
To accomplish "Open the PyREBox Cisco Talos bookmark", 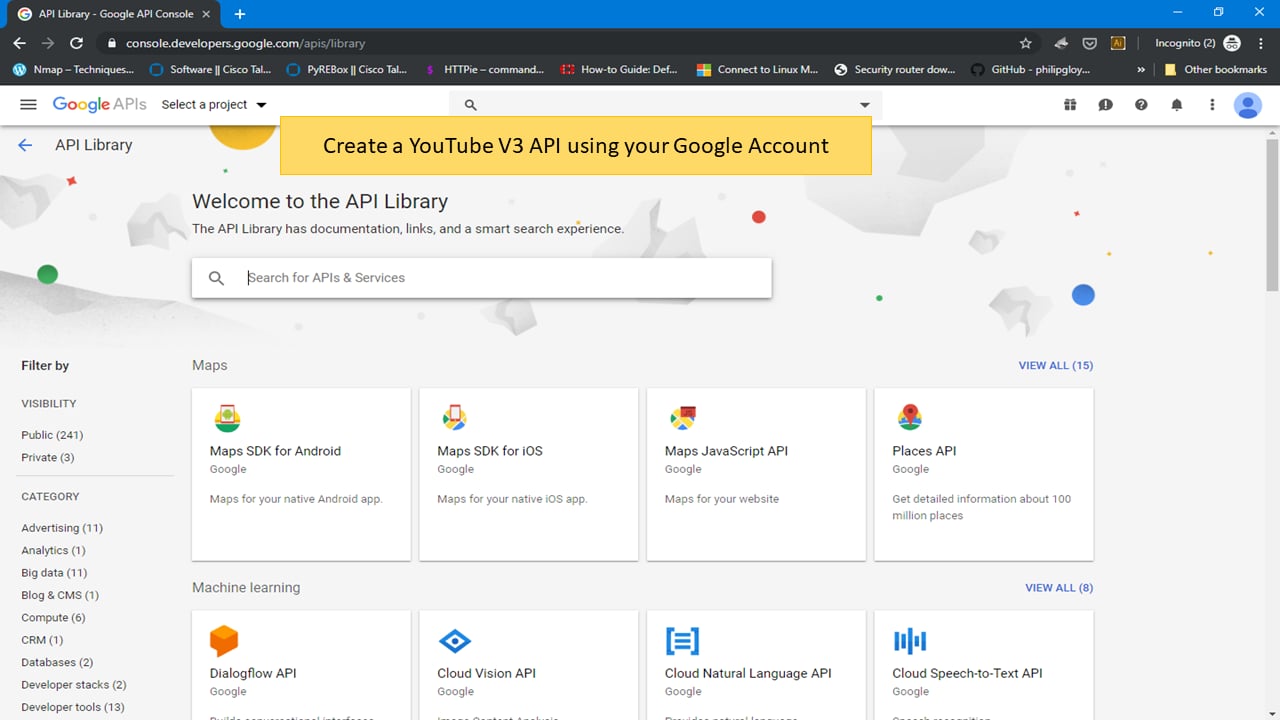I will (x=347, y=70).
